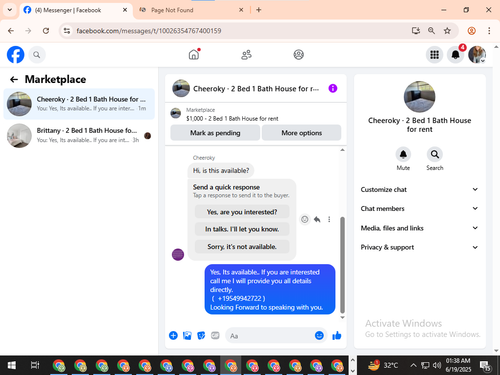
Task: View site information icon in address bar
Action: click(x=67, y=31)
